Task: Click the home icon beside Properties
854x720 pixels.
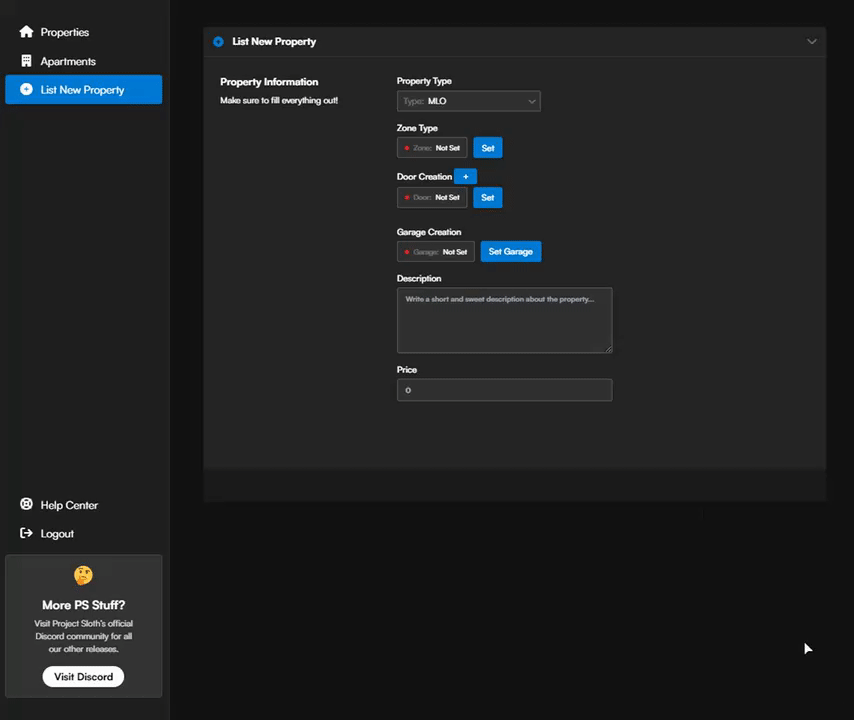Action: (26, 32)
